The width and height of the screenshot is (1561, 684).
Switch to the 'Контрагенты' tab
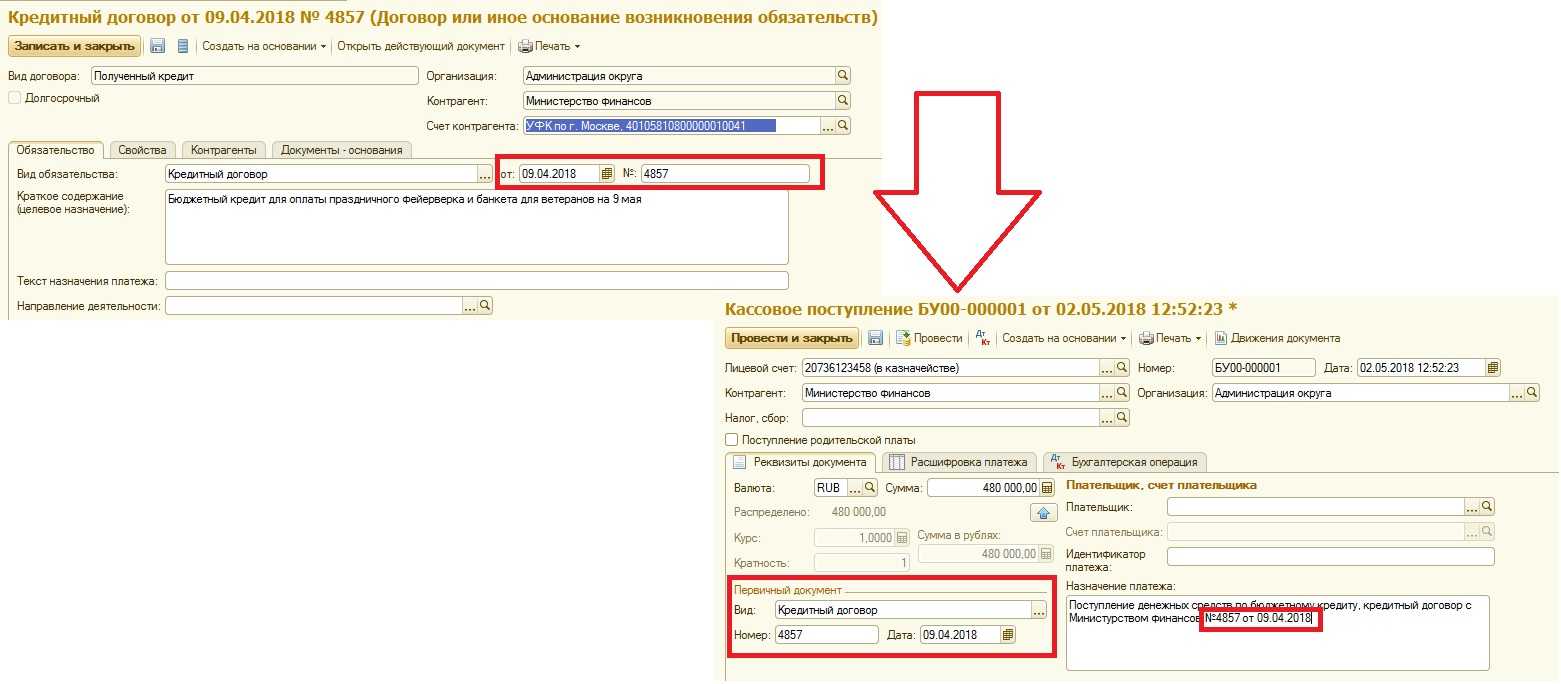click(x=224, y=150)
